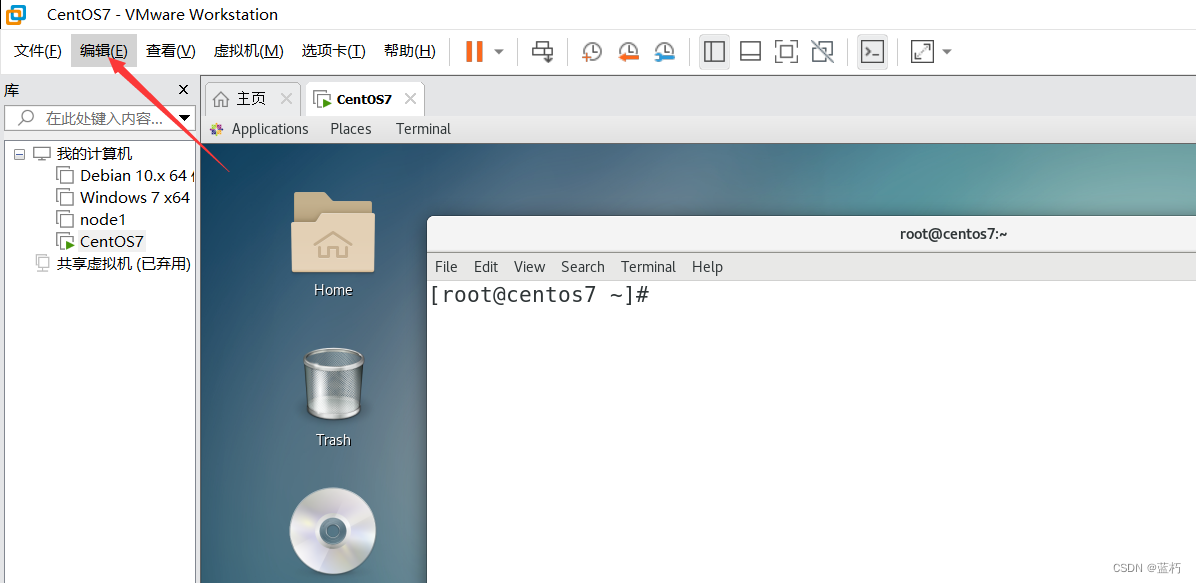Screen dimensions: 1196x583
Task: Switch to the CentOS7 tab
Action: [x=364, y=99]
